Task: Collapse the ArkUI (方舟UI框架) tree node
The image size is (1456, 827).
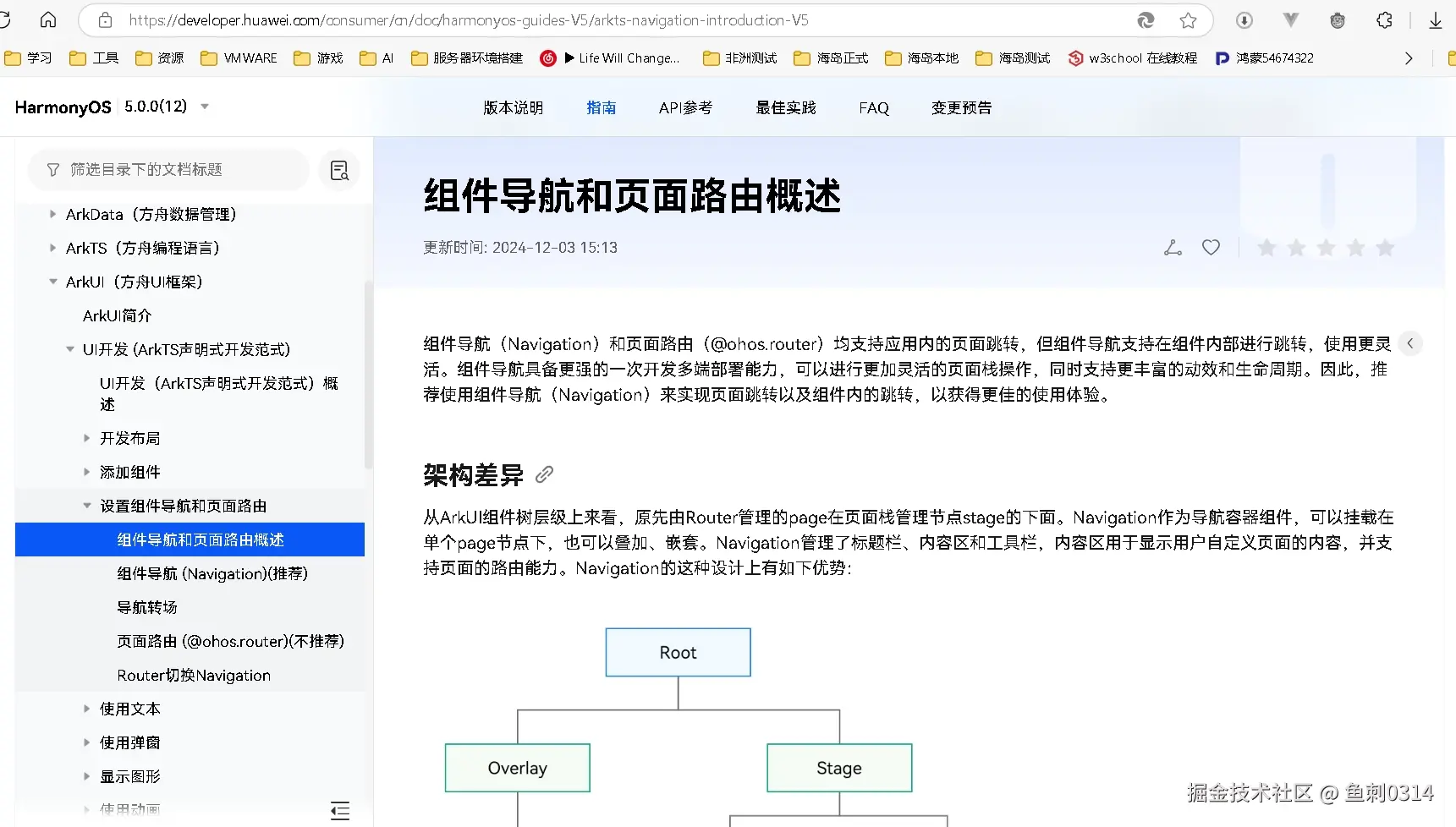Action: tap(52, 282)
